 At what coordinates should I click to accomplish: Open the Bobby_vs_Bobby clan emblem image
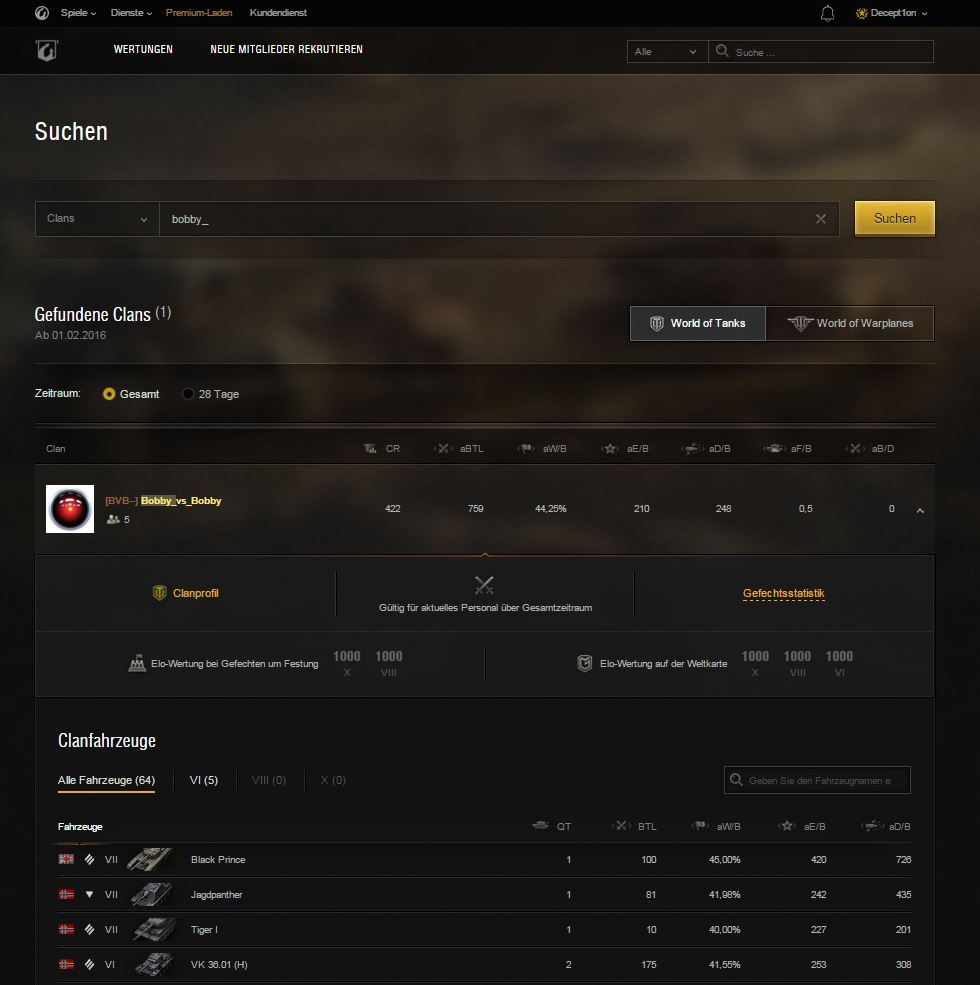[70, 509]
